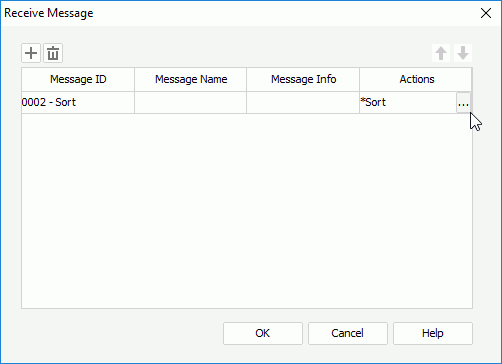Click the empty Message Info cell of Sort row
Viewport: 502px width, 364px height.
[x=303, y=102]
